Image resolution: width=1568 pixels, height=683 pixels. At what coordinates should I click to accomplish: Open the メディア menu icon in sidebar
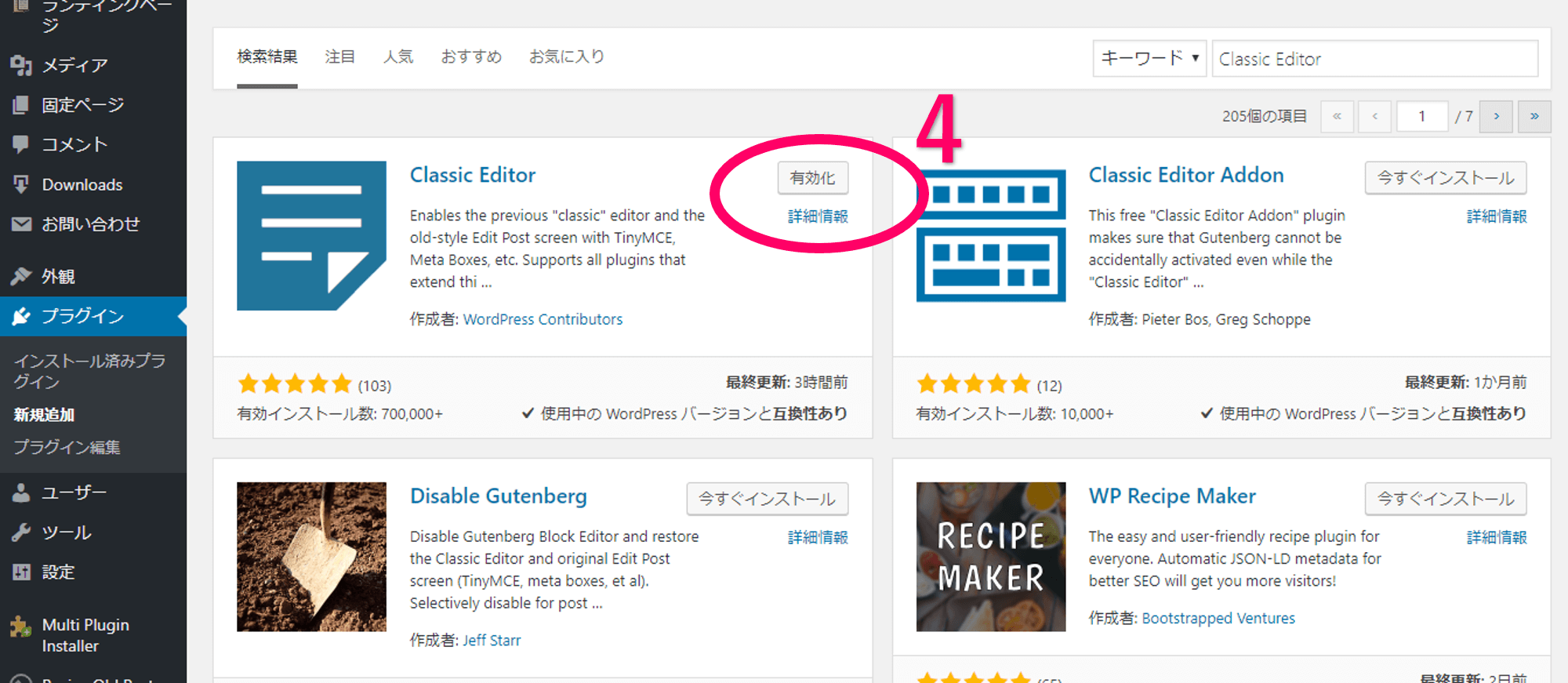(21, 65)
